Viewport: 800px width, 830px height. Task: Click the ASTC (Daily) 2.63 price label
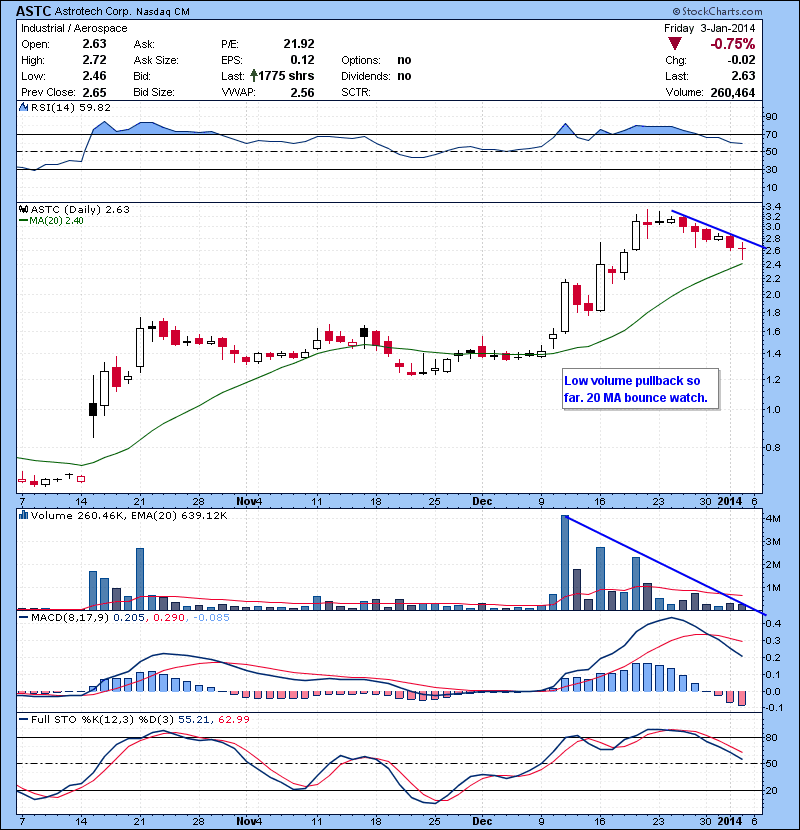pos(80,210)
